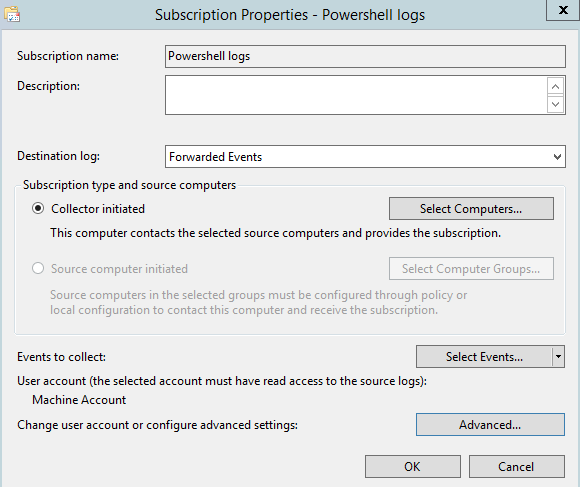Click the Description label
The height and width of the screenshot is (487, 580).
(48, 86)
